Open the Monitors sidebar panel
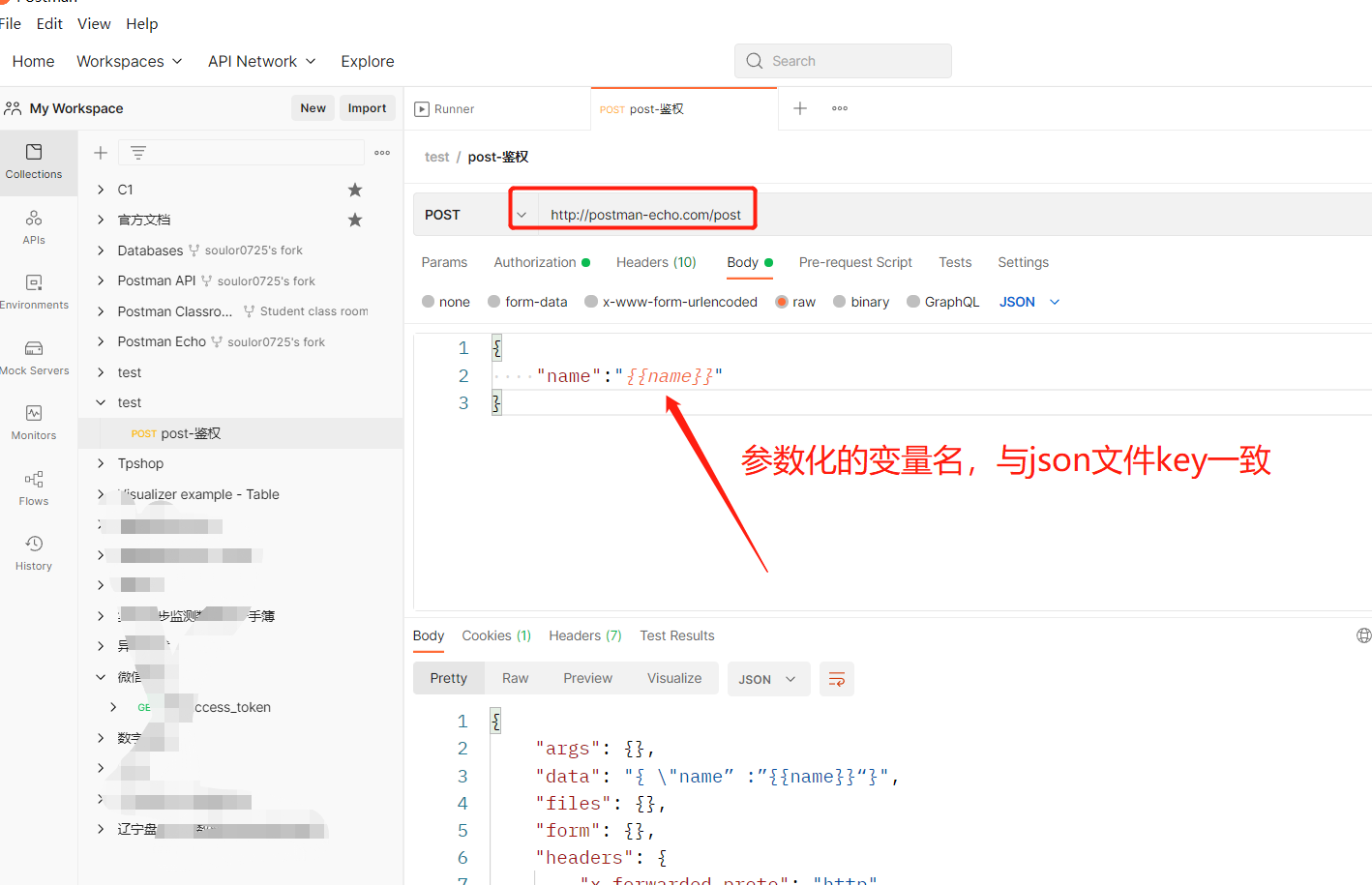 point(34,423)
